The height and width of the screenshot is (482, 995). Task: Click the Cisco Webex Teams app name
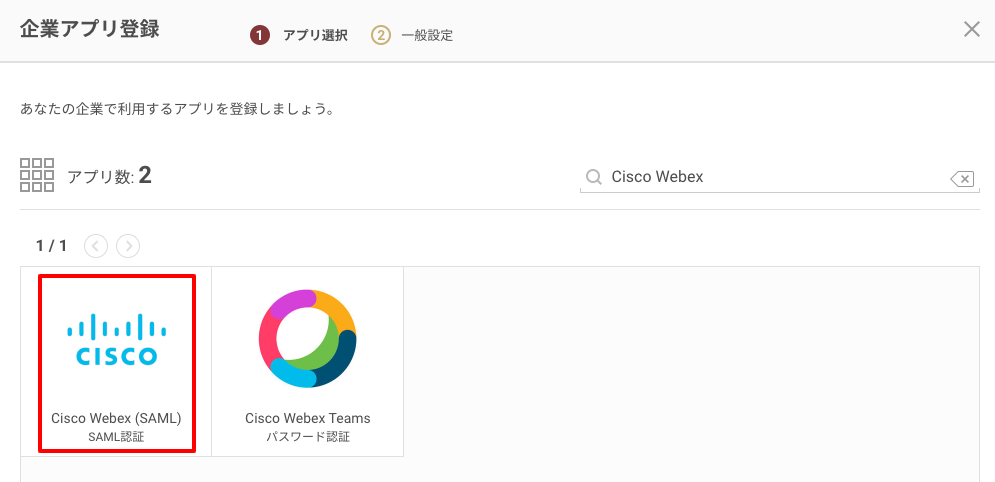click(308, 419)
